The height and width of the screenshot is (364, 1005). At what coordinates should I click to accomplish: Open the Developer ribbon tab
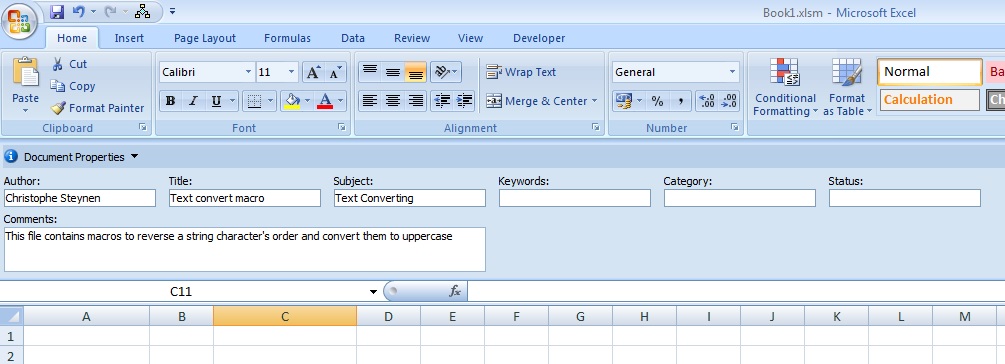pos(539,38)
